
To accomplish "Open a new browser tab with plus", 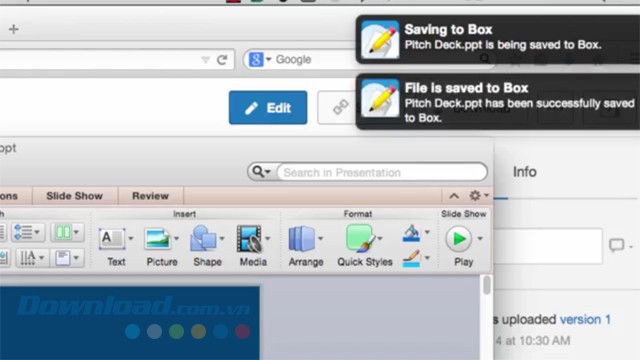I will pos(13,29).
